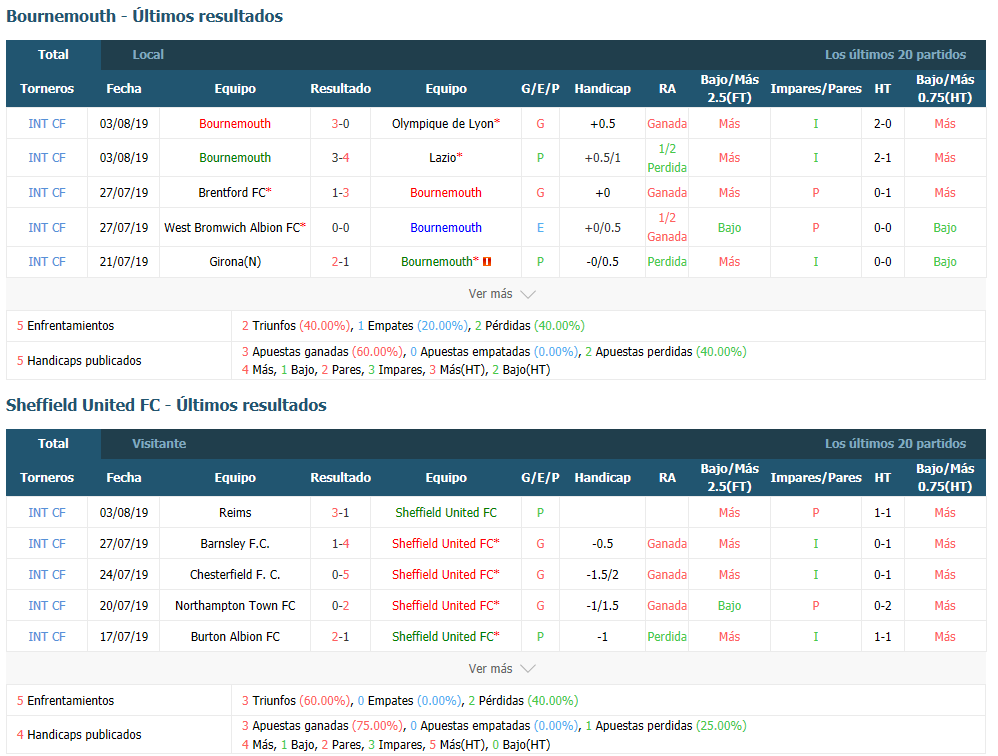Click the 4 Handicaps publicados label

(79, 734)
